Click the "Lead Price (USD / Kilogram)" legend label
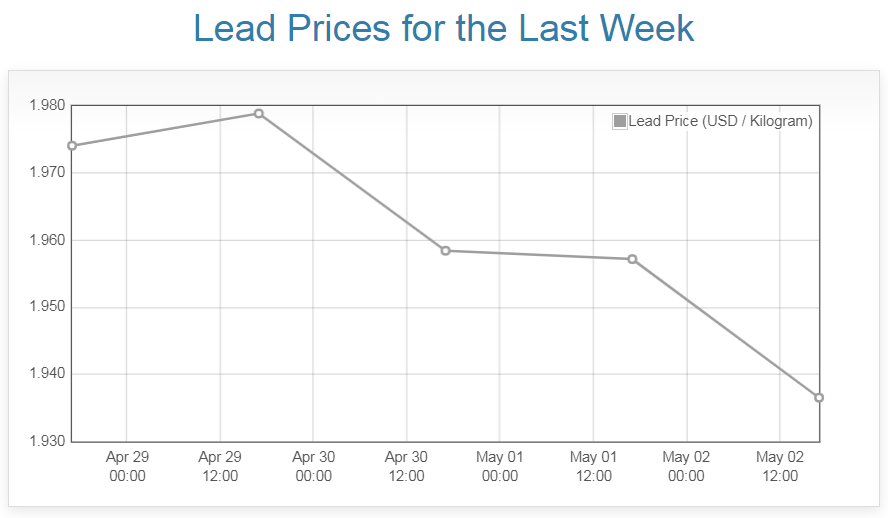 tap(720, 121)
